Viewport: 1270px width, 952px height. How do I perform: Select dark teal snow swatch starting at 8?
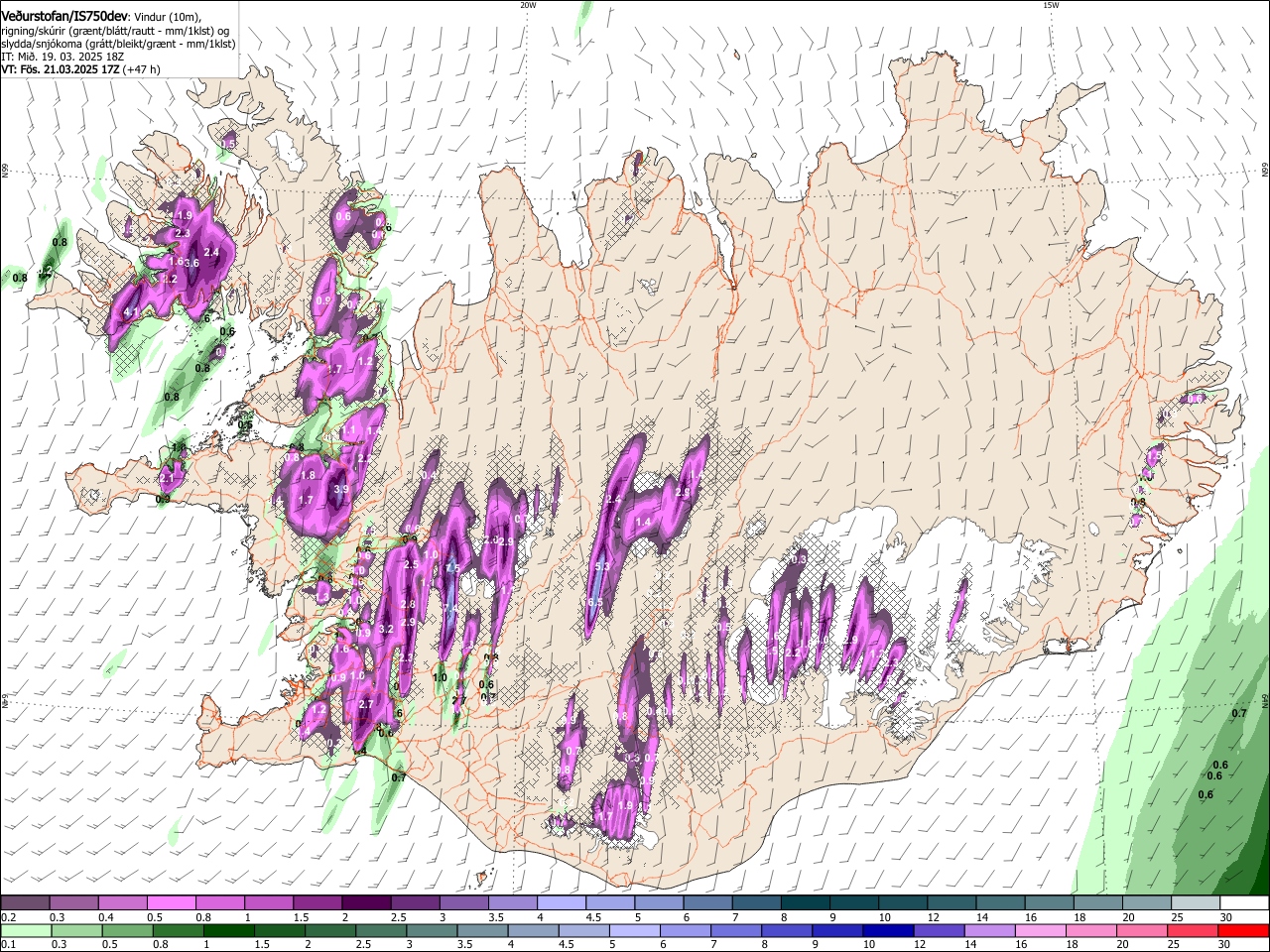coord(806,903)
